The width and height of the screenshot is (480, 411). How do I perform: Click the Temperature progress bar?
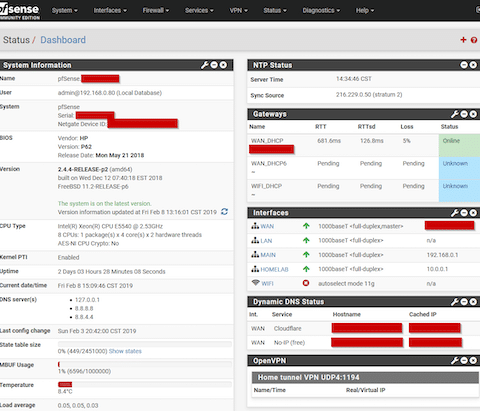click(145, 384)
